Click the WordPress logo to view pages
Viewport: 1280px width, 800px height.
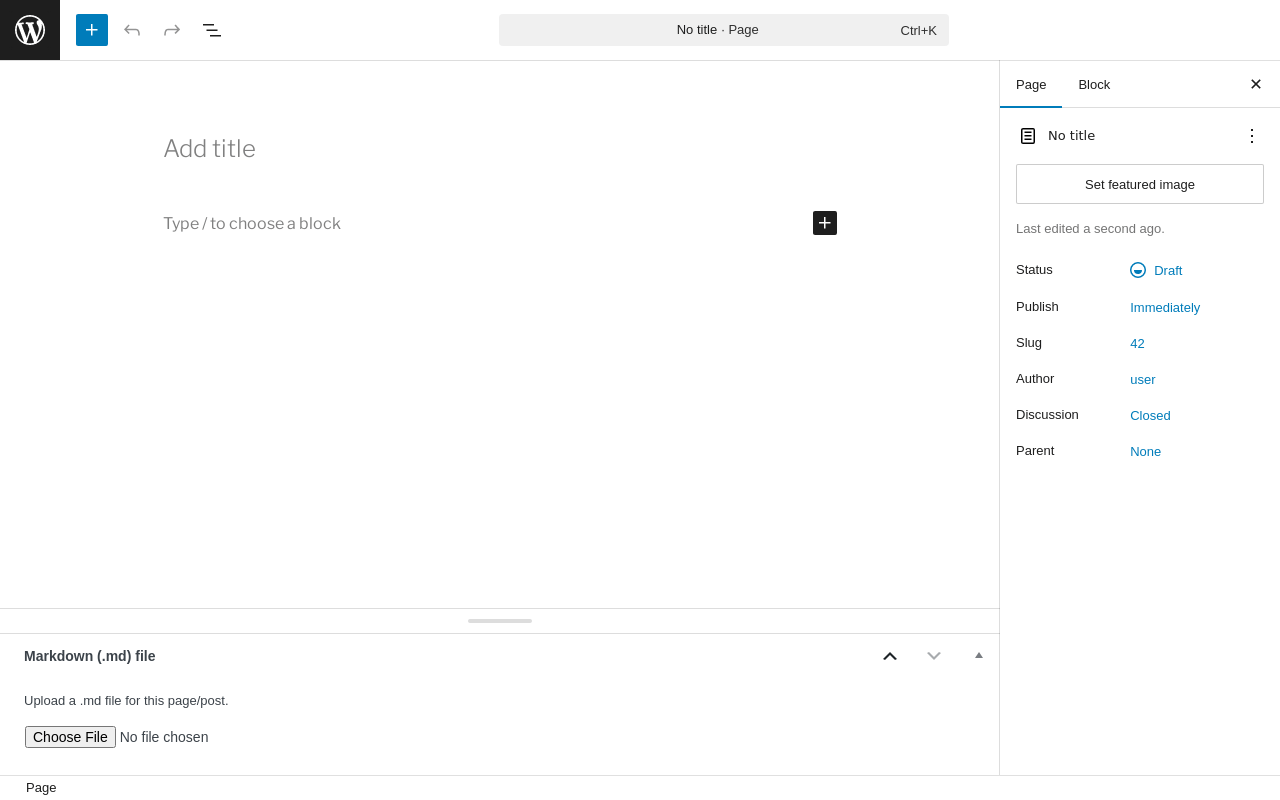pyautogui.click(x=30, y=30)
